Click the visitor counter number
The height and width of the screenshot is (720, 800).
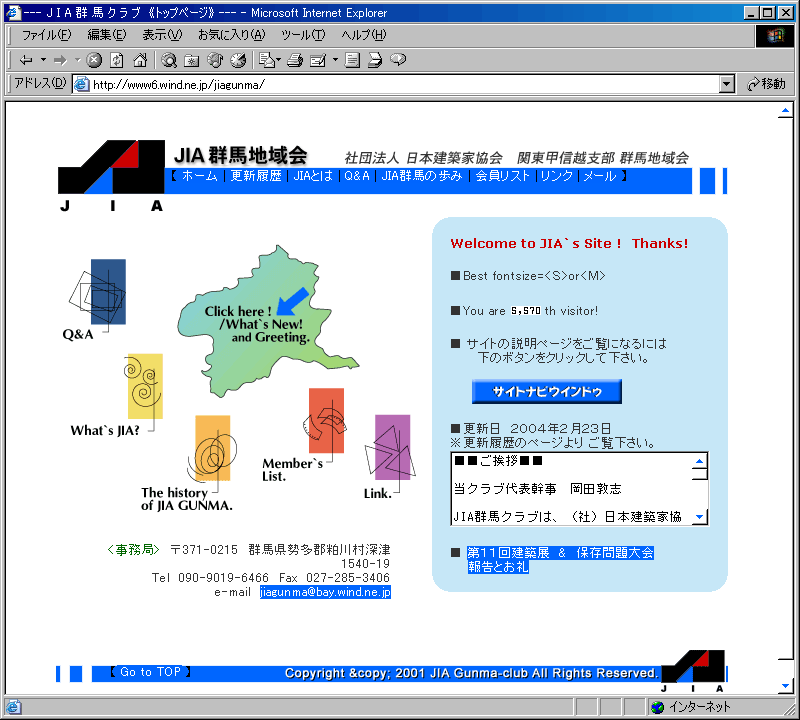coord(526,310)
